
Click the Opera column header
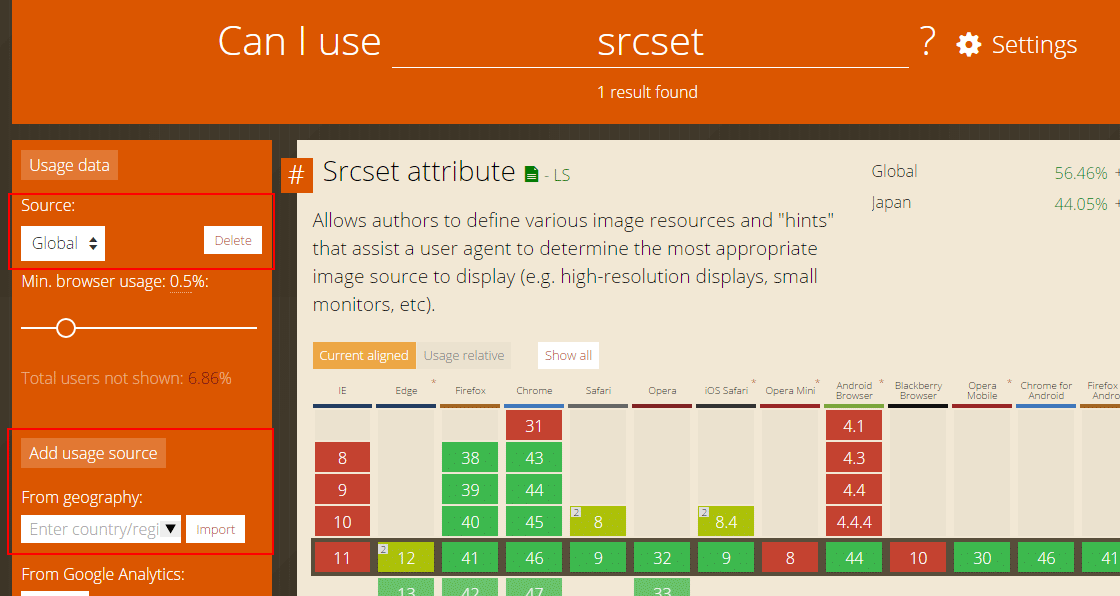(662, 391)
